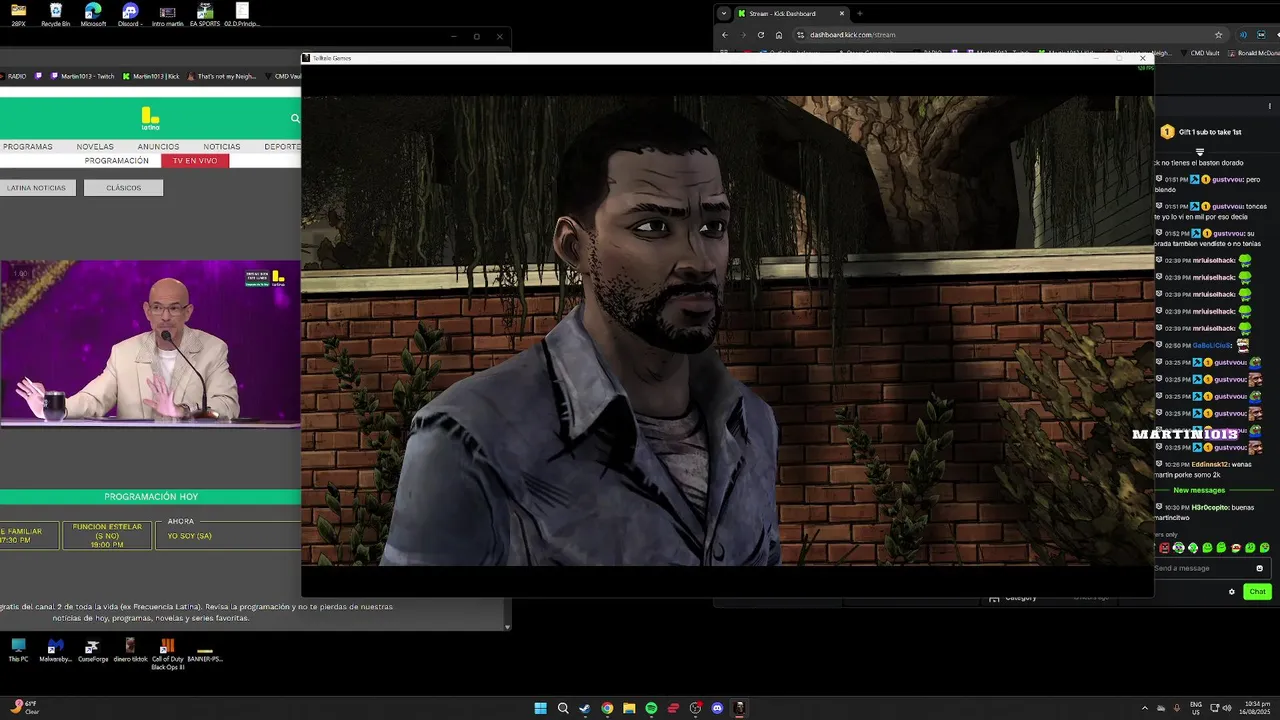Reload the Kick dashboard page
Image resolution: width=1280 pixels, height=720 pixels.
click(x=761, y=34)
